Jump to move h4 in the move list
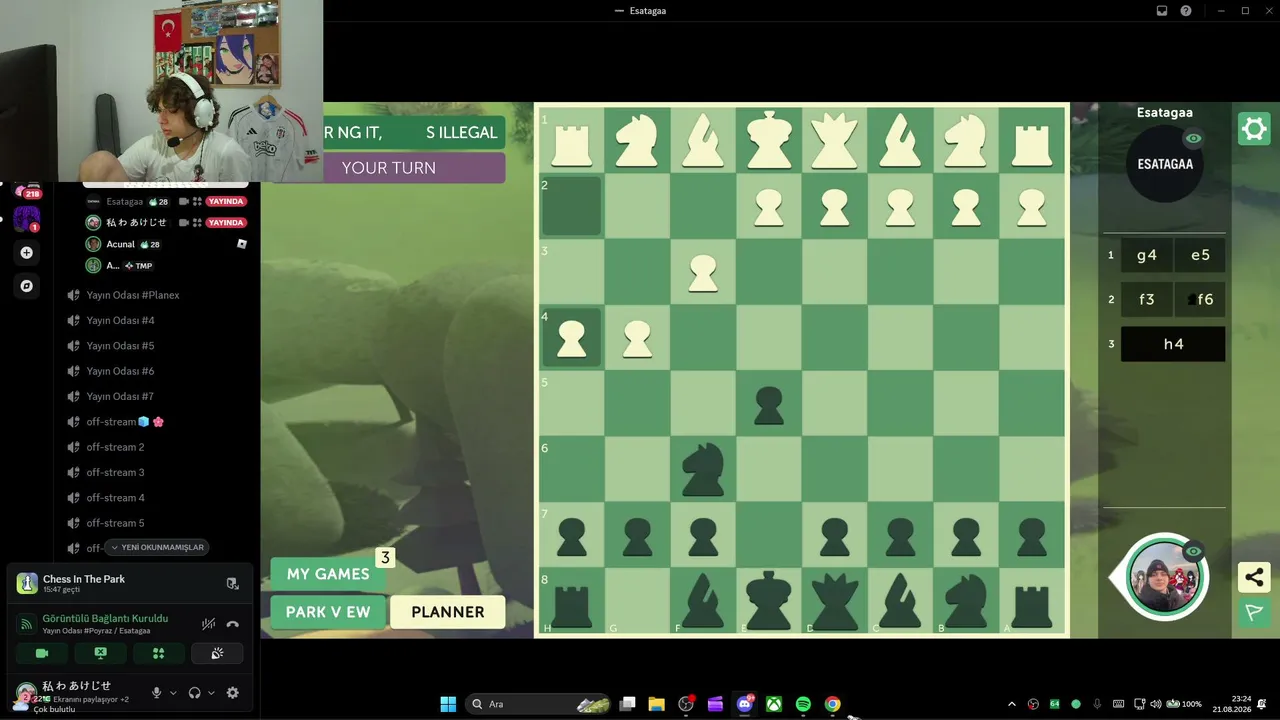 (1173, 344)
